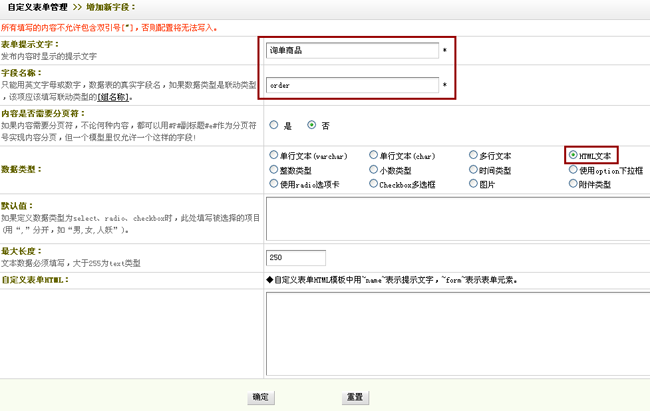Pick 小数类型 as the data type
This screenshot has width=650, height=411.
[x=373, y=170]
